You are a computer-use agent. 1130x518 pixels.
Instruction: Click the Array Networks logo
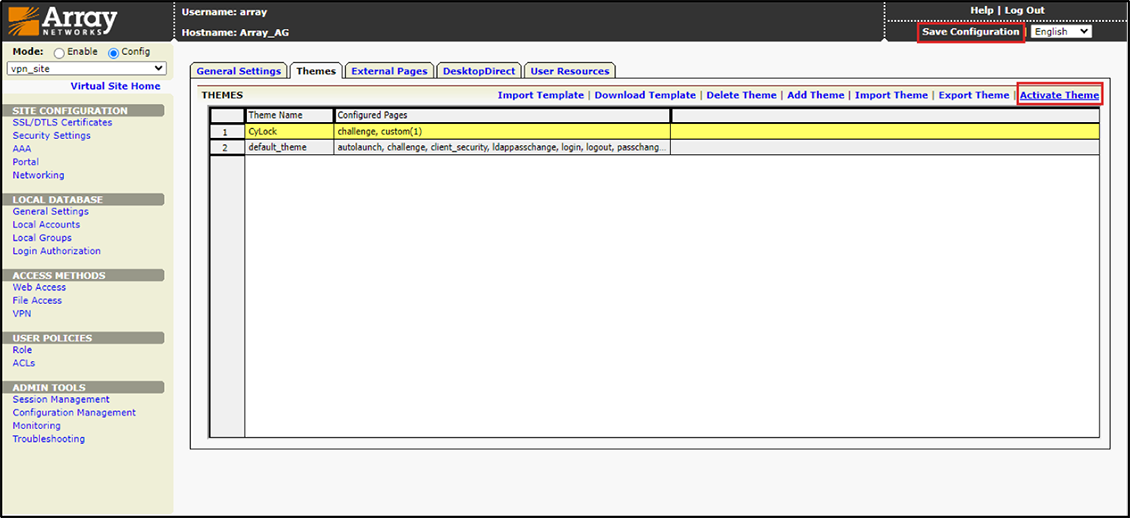pos(64,21)
